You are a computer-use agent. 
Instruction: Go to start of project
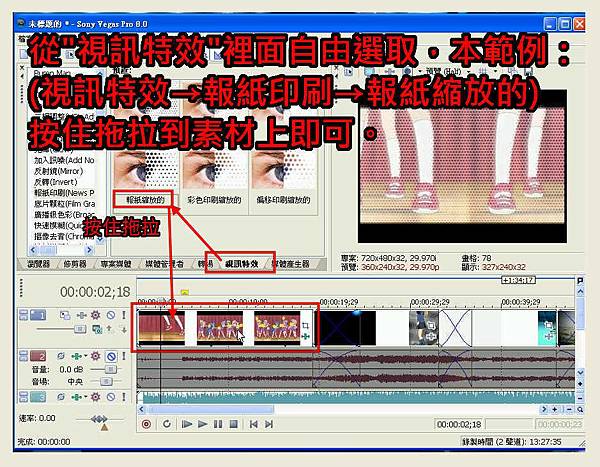[253, 424]
